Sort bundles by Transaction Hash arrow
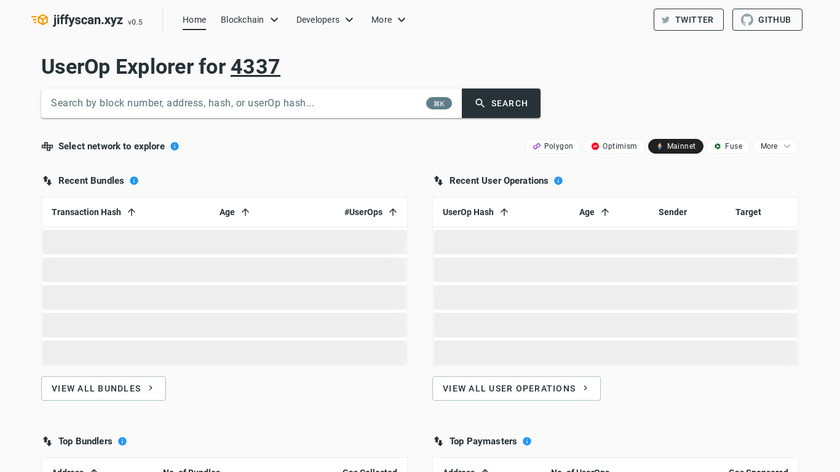The height and width of the screenshot is (472, 840). (x=131, y=212)
